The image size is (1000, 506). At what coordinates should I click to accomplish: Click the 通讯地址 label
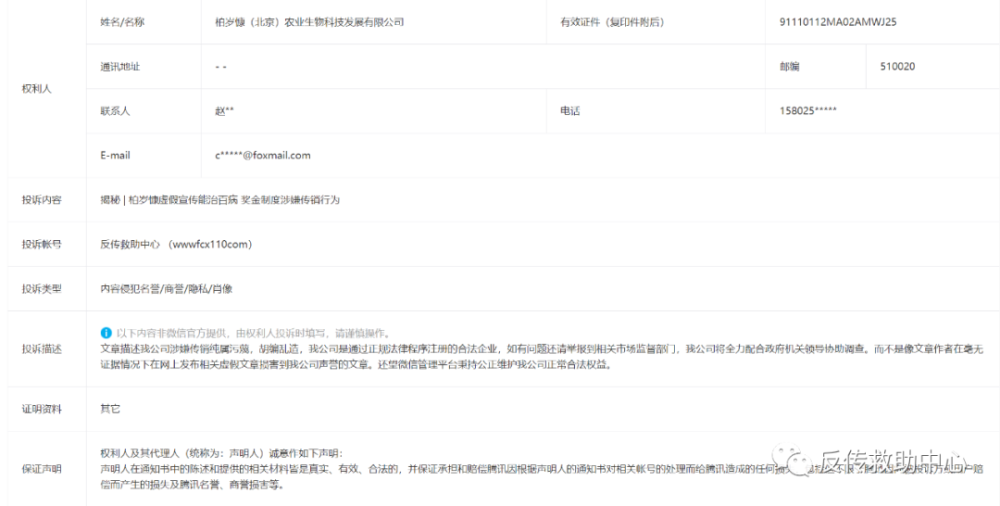tap(120, 66)
